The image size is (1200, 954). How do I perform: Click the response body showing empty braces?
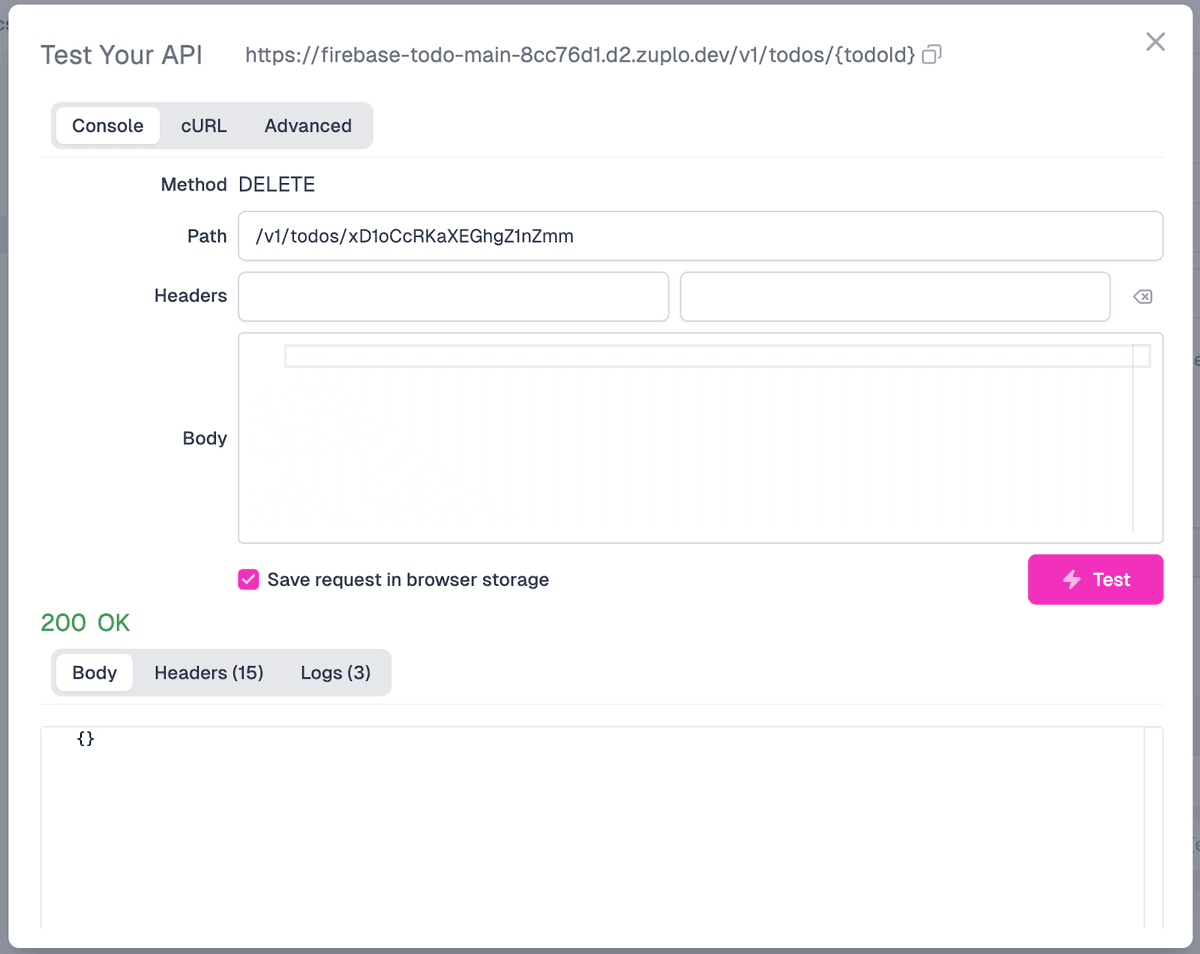[86, 738]
